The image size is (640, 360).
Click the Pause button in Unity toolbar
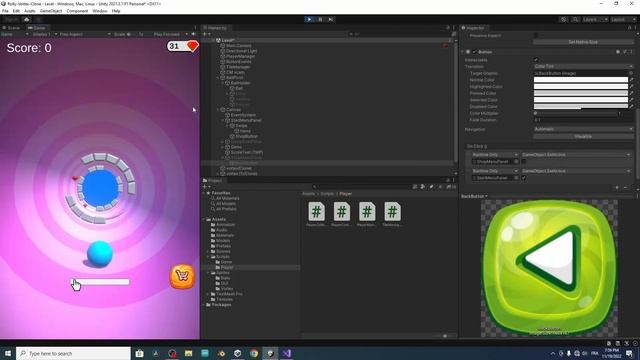tap(320, 19)
